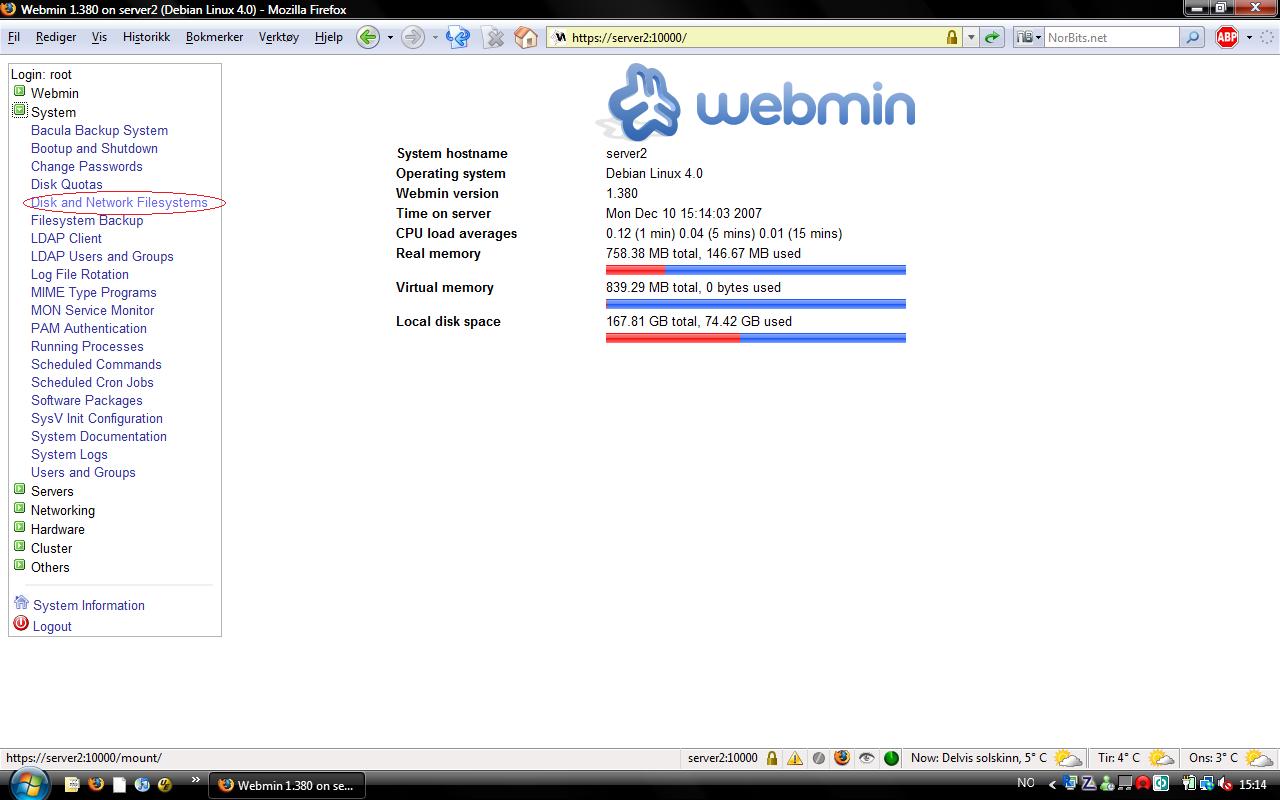Click the green circle status bar icon
Viewport: 1280px width, 800px height.
click(891, 758)
